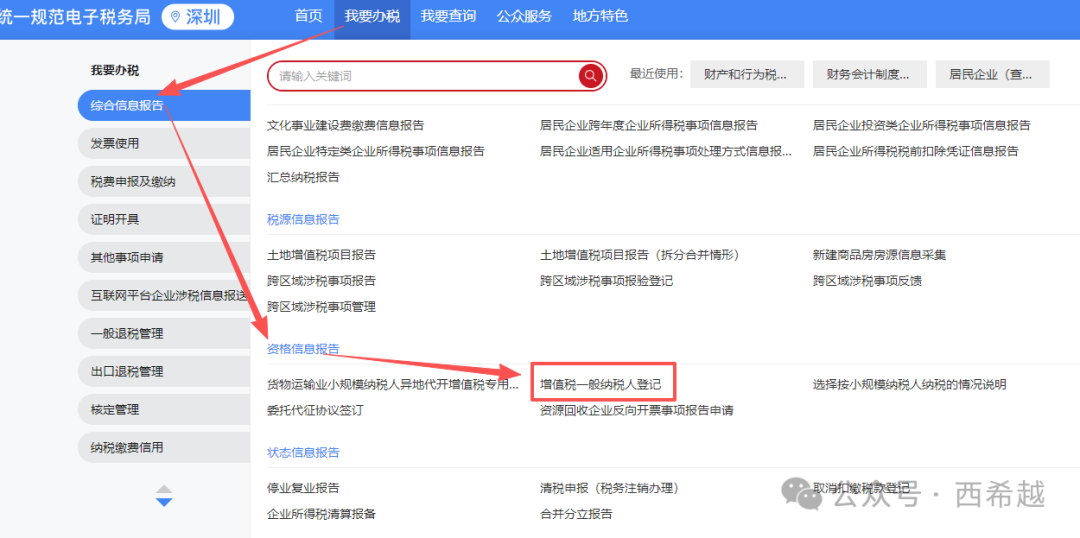The height and width of the screenshot is (538, 1080).
Task: Open 委托代征协议签订
Action: [x=315, y=411]
